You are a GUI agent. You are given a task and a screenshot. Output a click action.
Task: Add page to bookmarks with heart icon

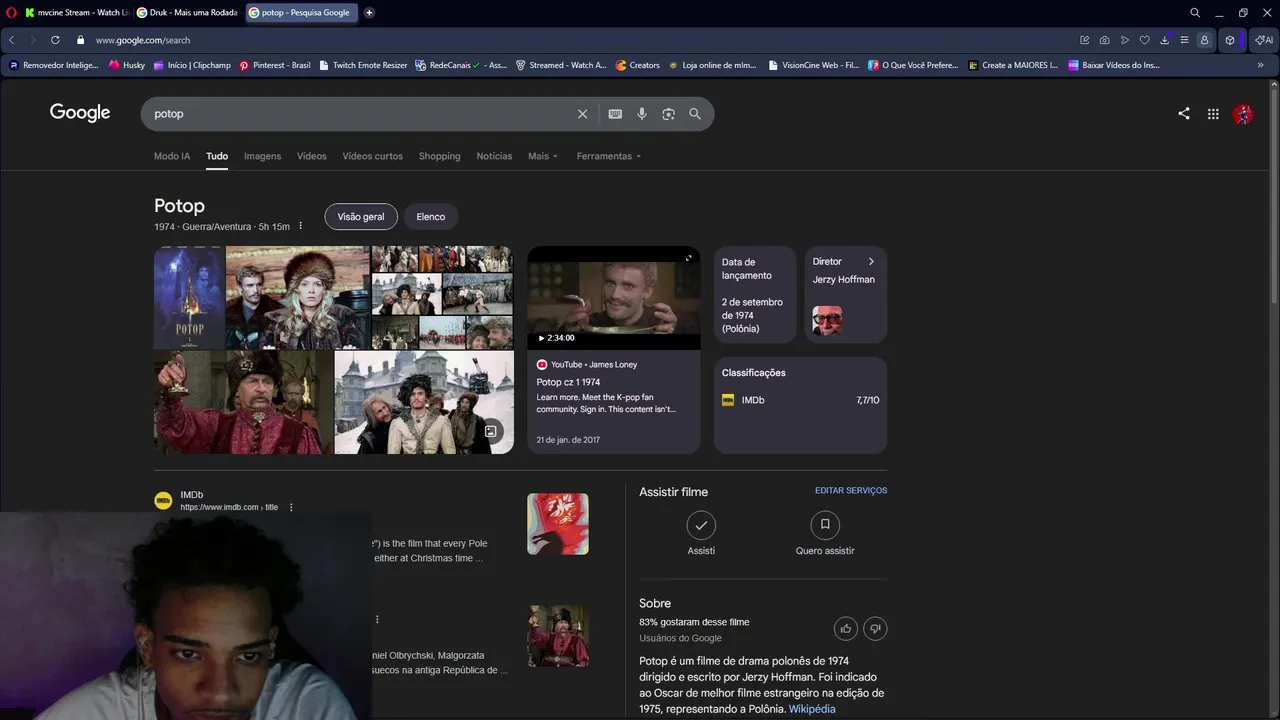[1144, 40]
